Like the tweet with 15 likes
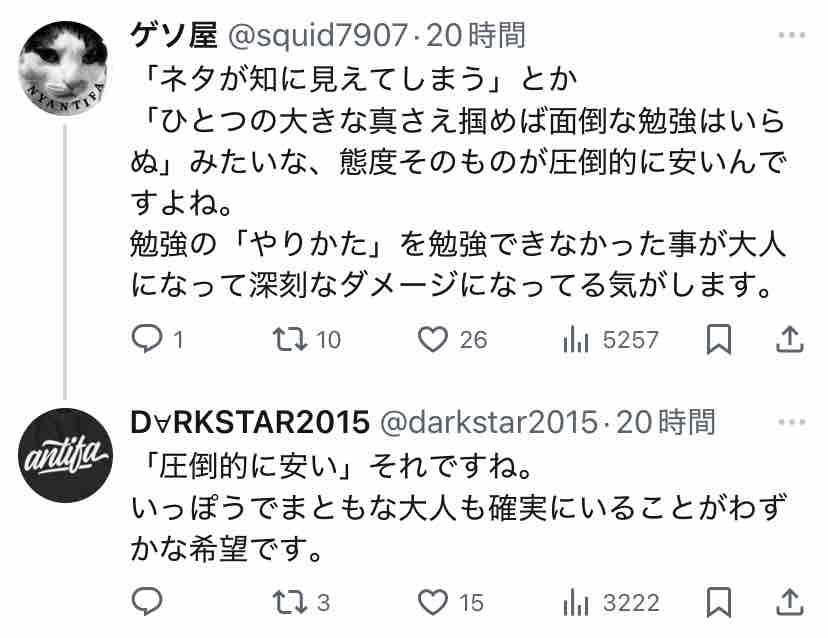The width and height of the screenshot is (828, 638). point(450,602)
